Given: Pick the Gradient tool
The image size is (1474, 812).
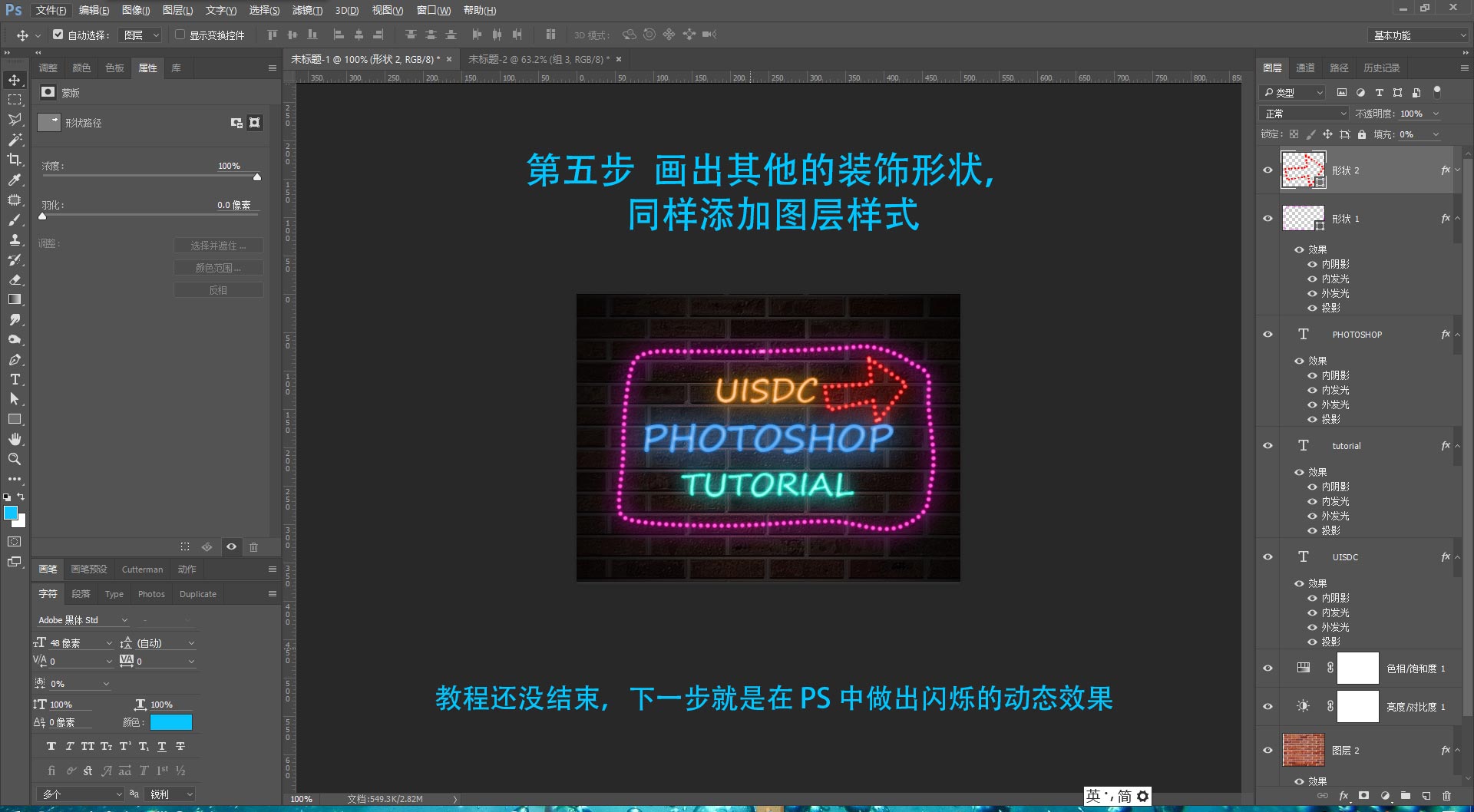Looking at the screenshot, I should click(15, 299).
